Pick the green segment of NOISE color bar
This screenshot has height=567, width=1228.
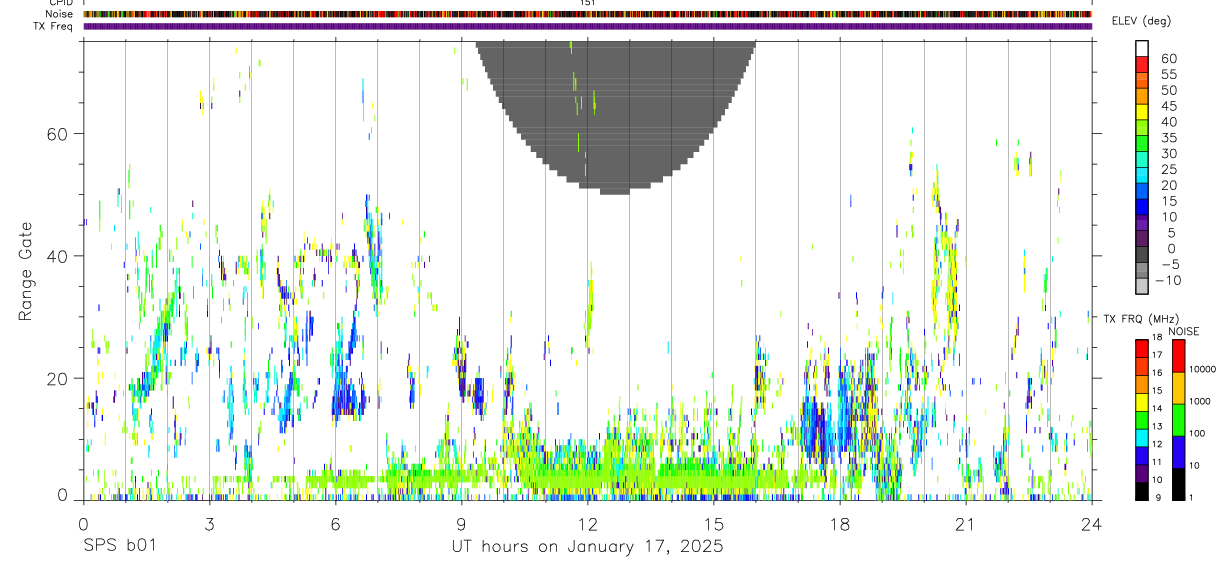(x=1178, y=420)
